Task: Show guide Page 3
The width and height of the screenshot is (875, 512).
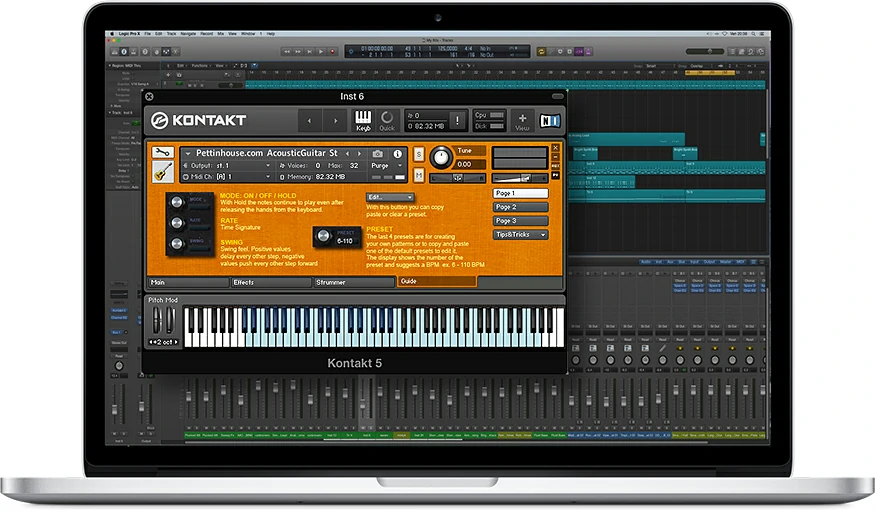Action: point(520,221)
